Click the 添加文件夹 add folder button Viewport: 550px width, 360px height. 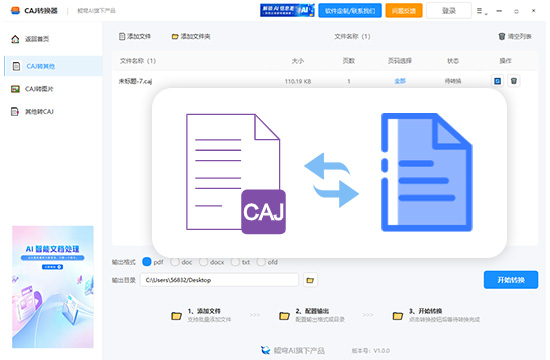(x=191, y=36)
